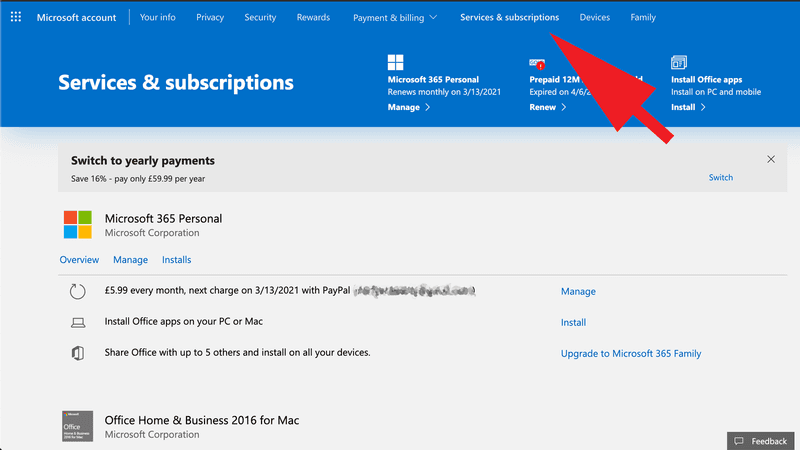Click the Microsoft 365 Personal Windows tile icon

(x=395, y=62)
